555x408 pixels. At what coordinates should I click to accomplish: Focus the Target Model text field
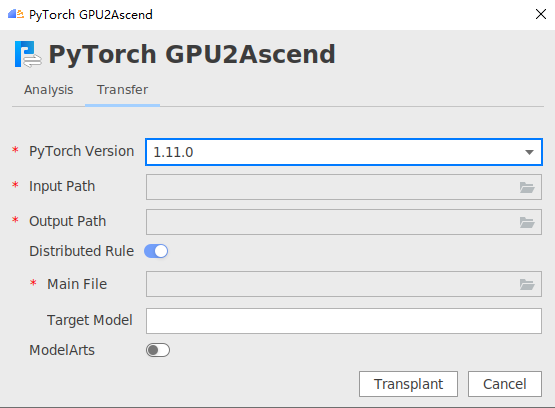344,321
